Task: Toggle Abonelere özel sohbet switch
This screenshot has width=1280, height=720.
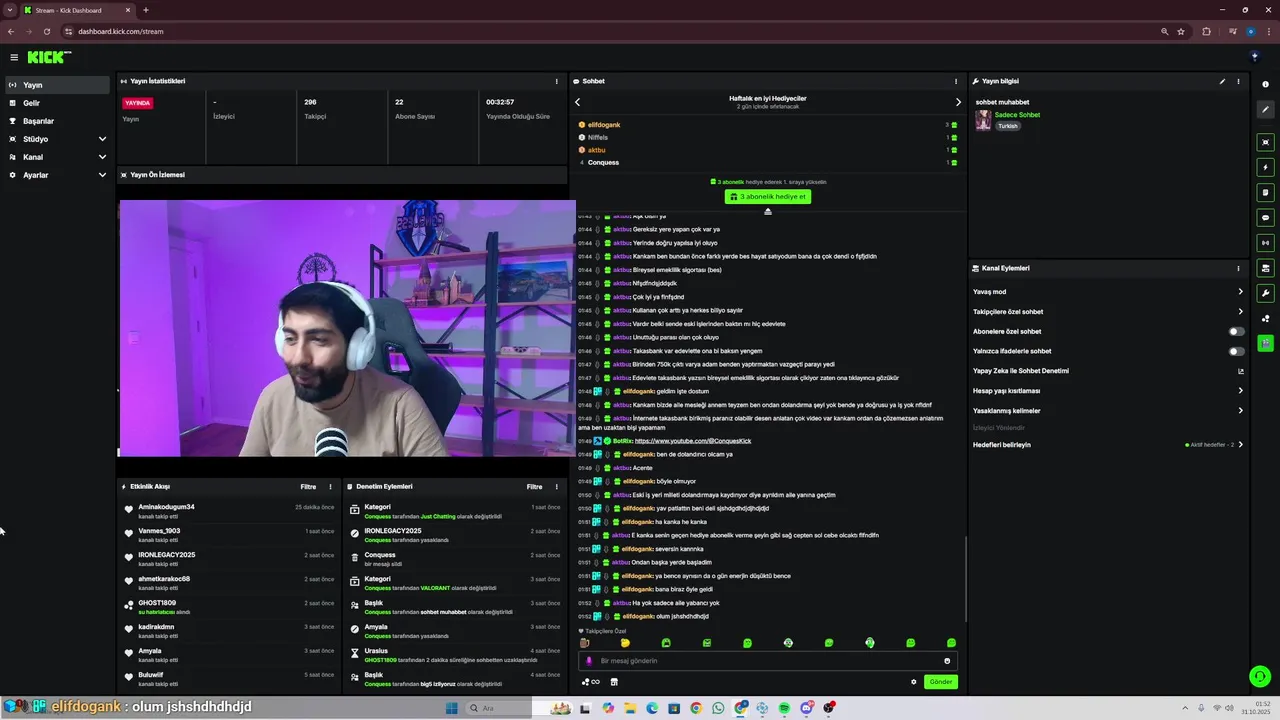Action: [1237, 331]
